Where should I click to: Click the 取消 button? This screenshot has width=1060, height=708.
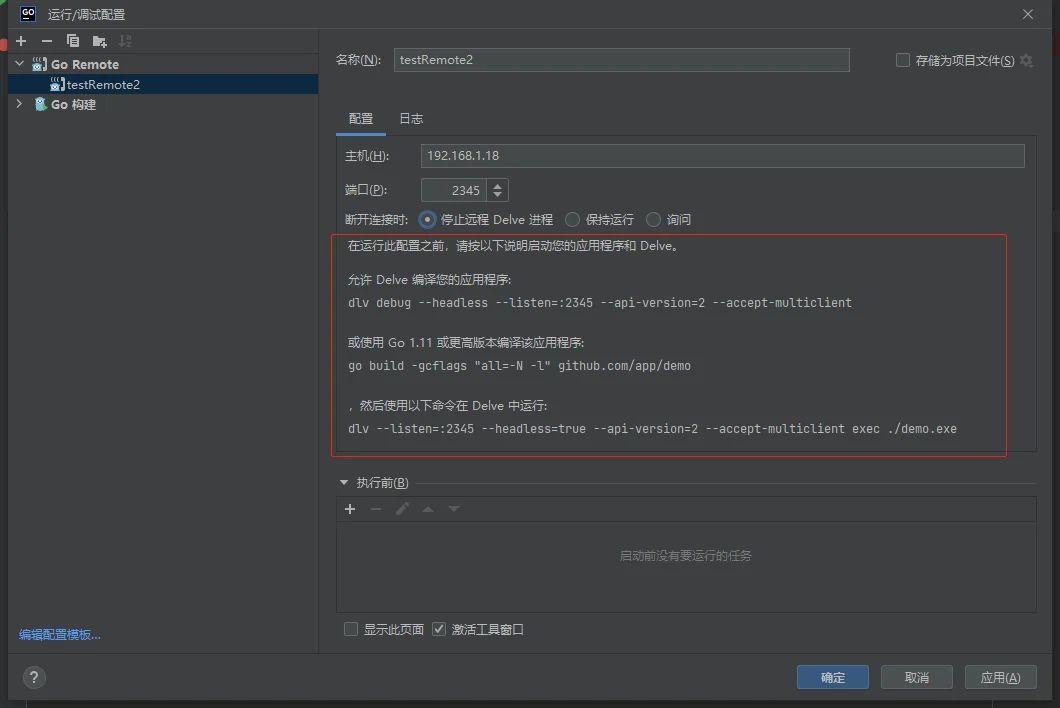click(916, 677)
